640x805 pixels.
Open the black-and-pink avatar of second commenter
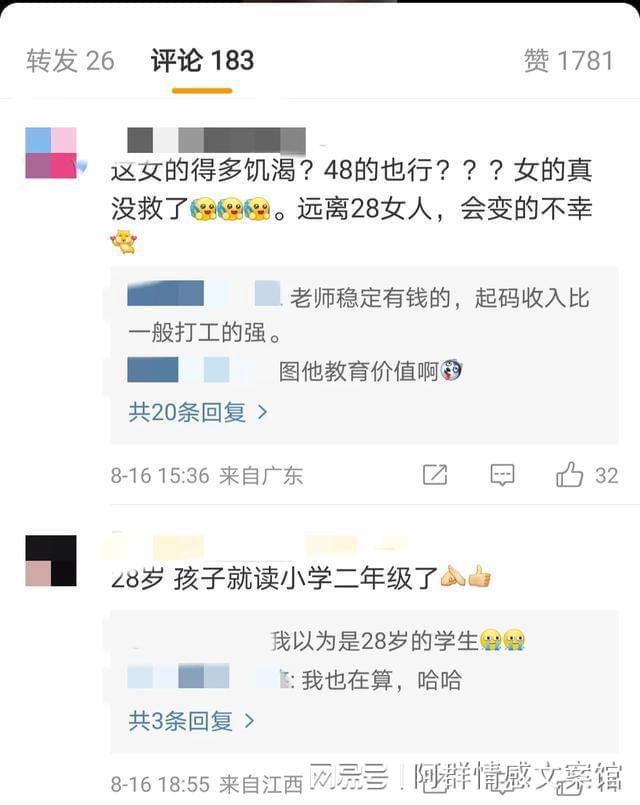[51, 561]
